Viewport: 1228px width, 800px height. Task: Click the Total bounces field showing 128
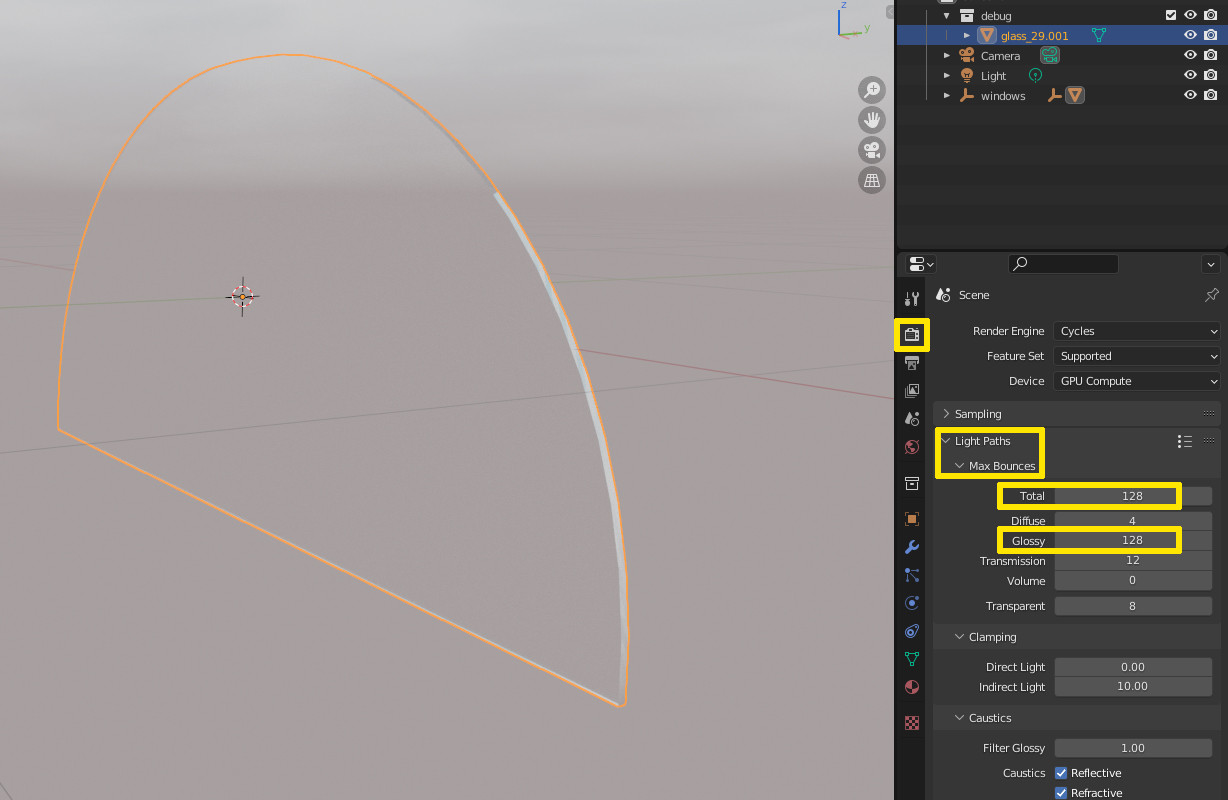[1088, 495]
